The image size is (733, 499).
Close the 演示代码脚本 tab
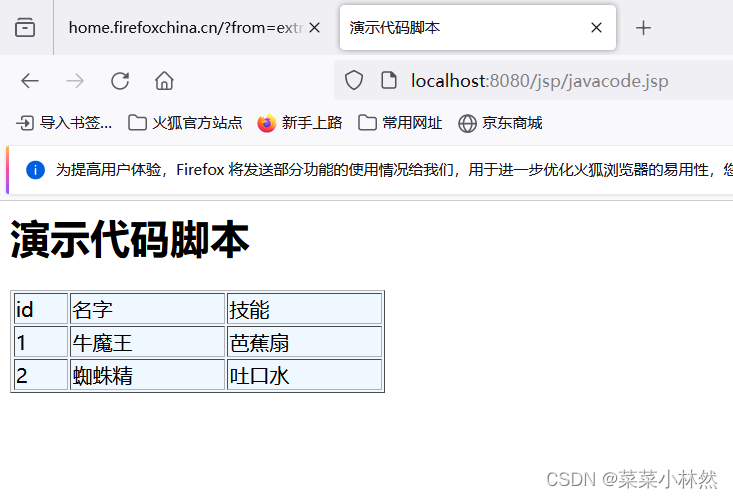tap(596, 28)
